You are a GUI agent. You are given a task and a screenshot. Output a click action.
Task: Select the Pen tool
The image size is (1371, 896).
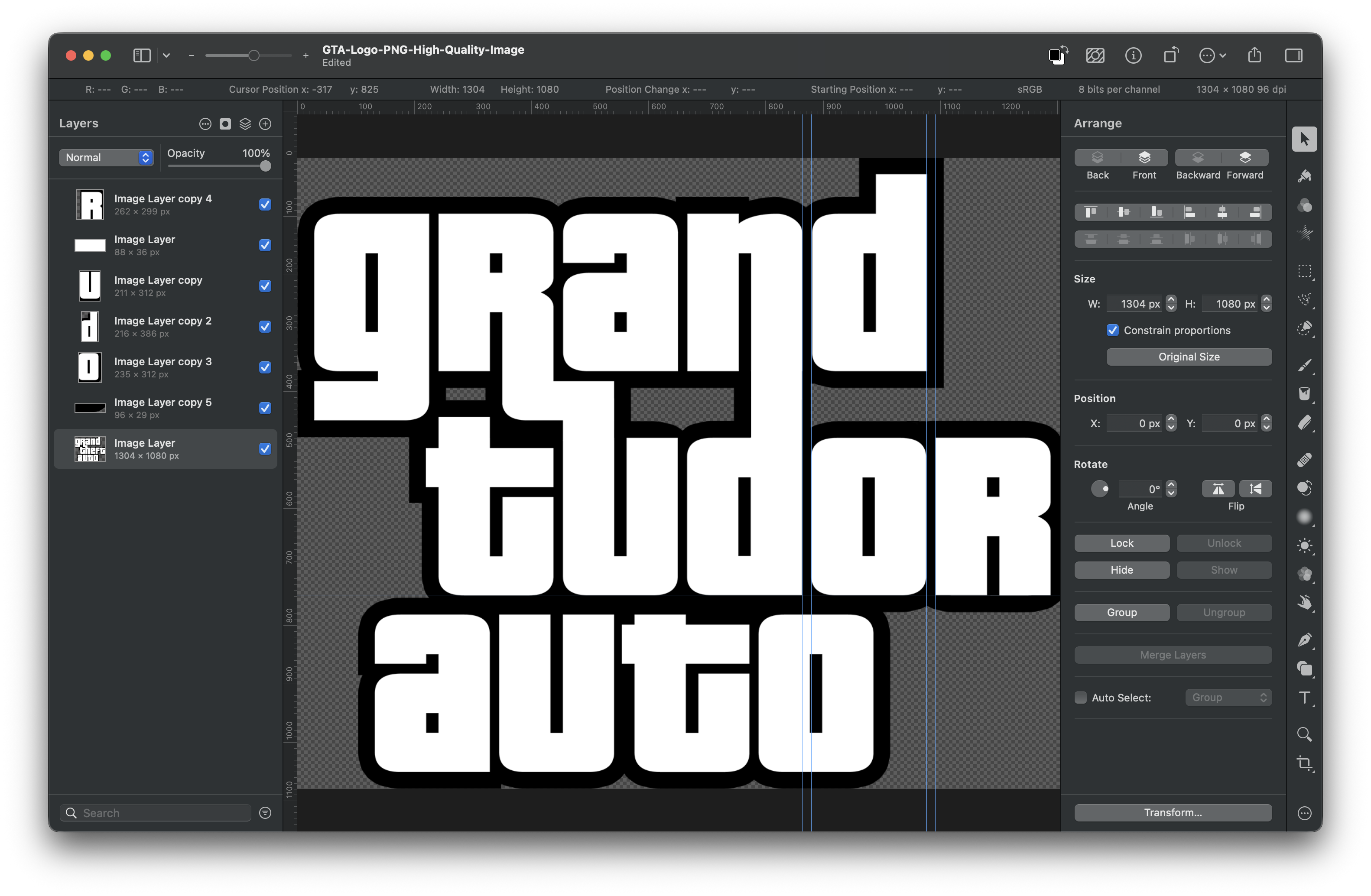pyautogui.click(x=1304, y=640)
